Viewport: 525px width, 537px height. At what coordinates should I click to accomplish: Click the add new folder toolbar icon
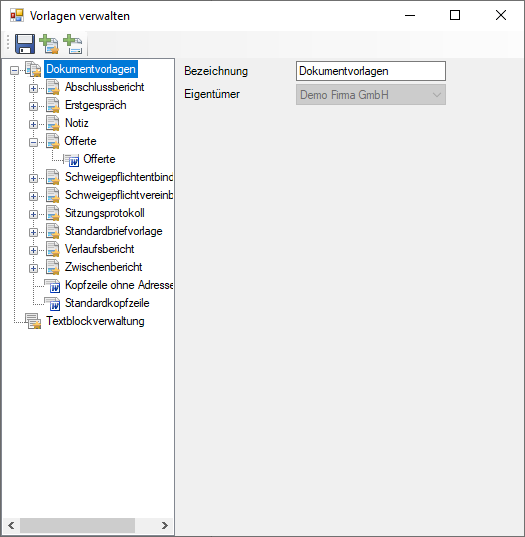(x=49, y=44)
